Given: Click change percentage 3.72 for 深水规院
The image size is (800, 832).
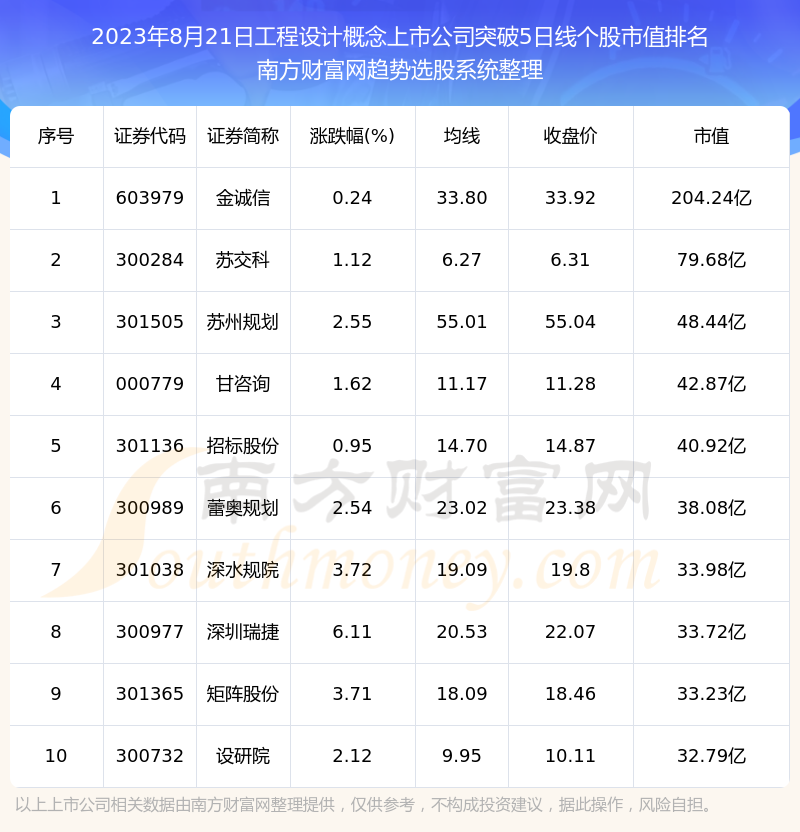Looking at the screenshot, I should pyautogui.click(x=352, y=570).
